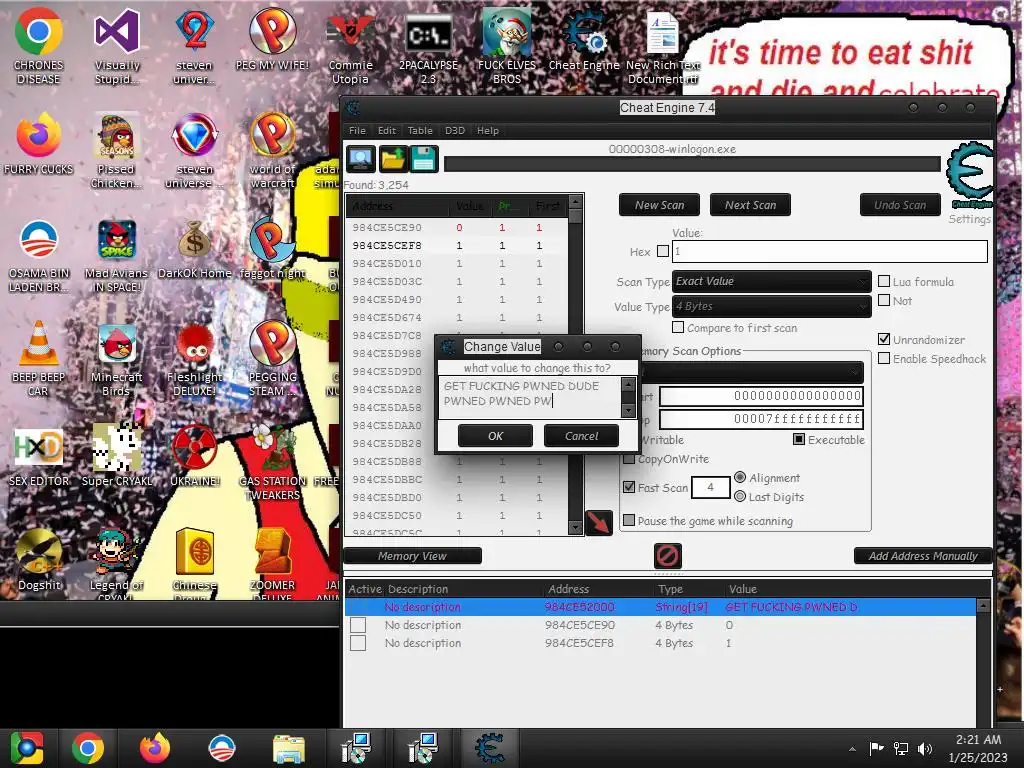Viewport: 1024px width, 768px height.
Task: Show hidden tray icons arrow
Action: 852,749
